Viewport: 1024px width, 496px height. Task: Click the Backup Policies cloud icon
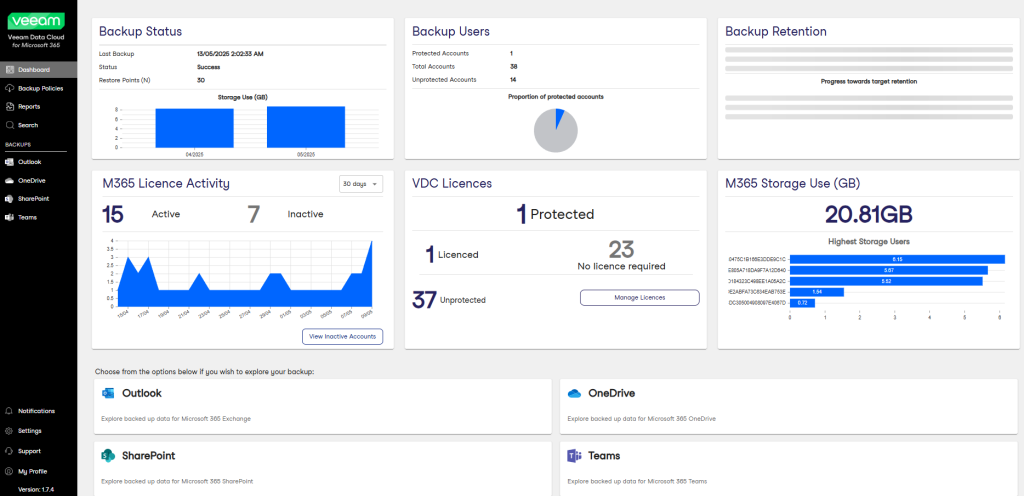tap(9, 88)
